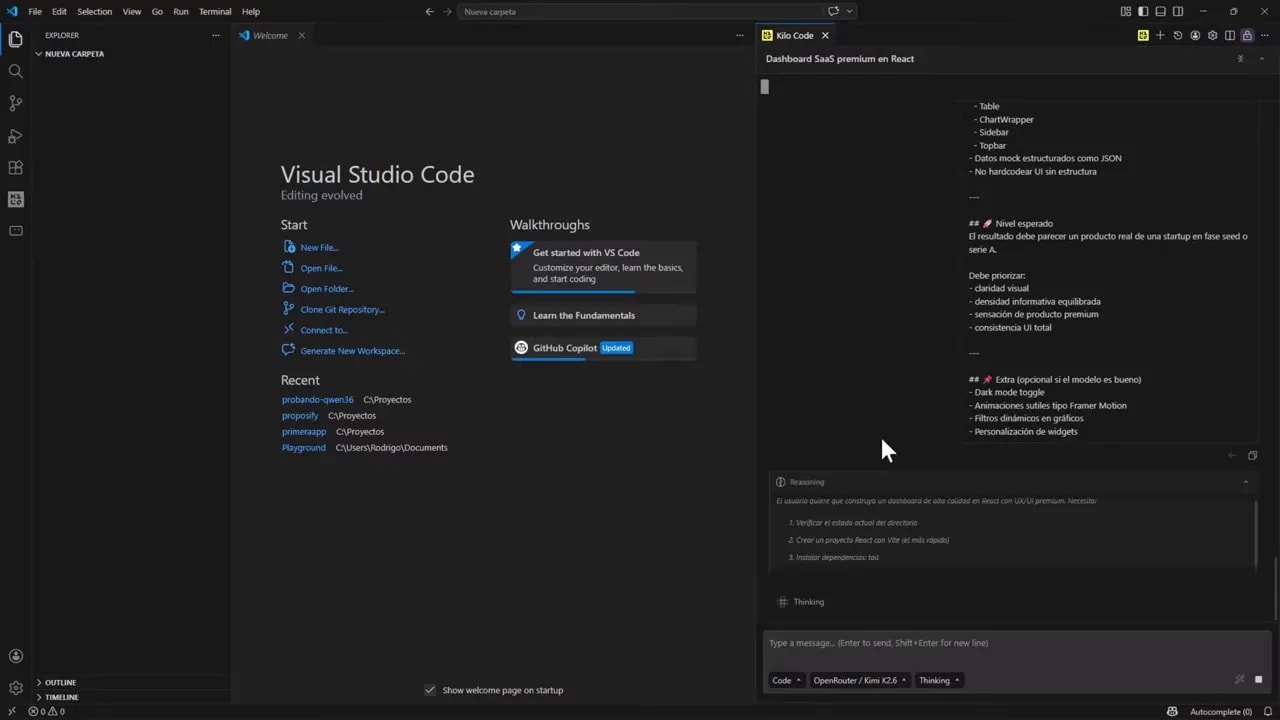Click the Kilo Code split editor icon
This screenshot has width=1280, height=720.
[1230, 35]
